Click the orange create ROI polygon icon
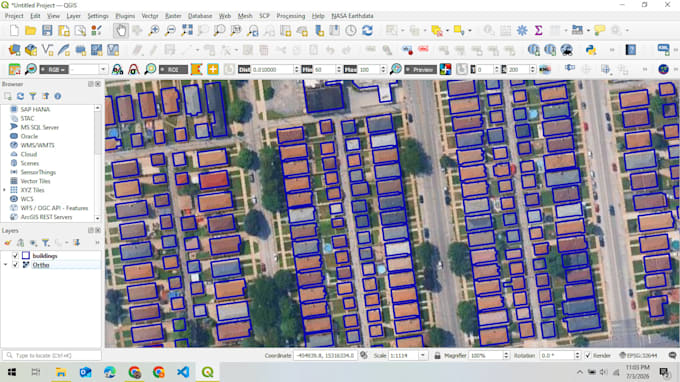 coord(196,69)
